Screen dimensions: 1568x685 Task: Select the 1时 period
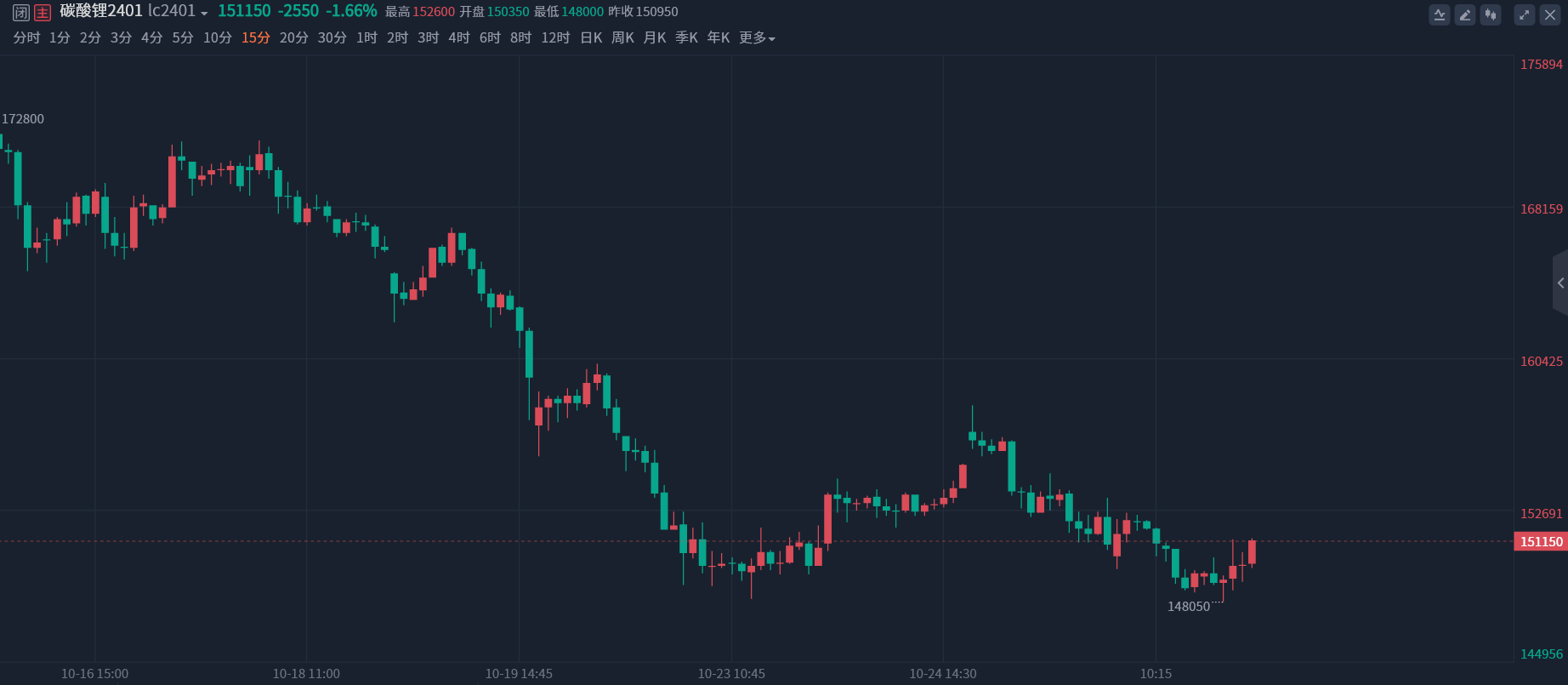pos(366,37)
